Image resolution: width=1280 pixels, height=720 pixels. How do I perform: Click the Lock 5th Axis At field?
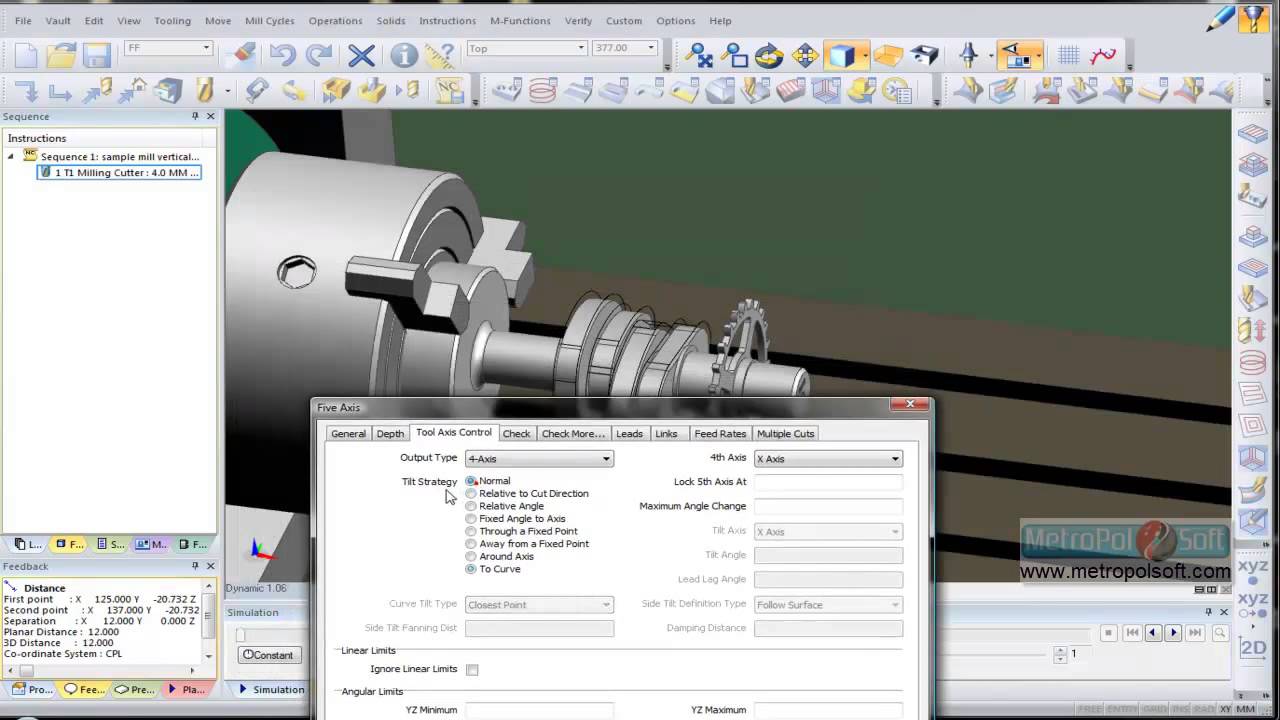(828, 482)
